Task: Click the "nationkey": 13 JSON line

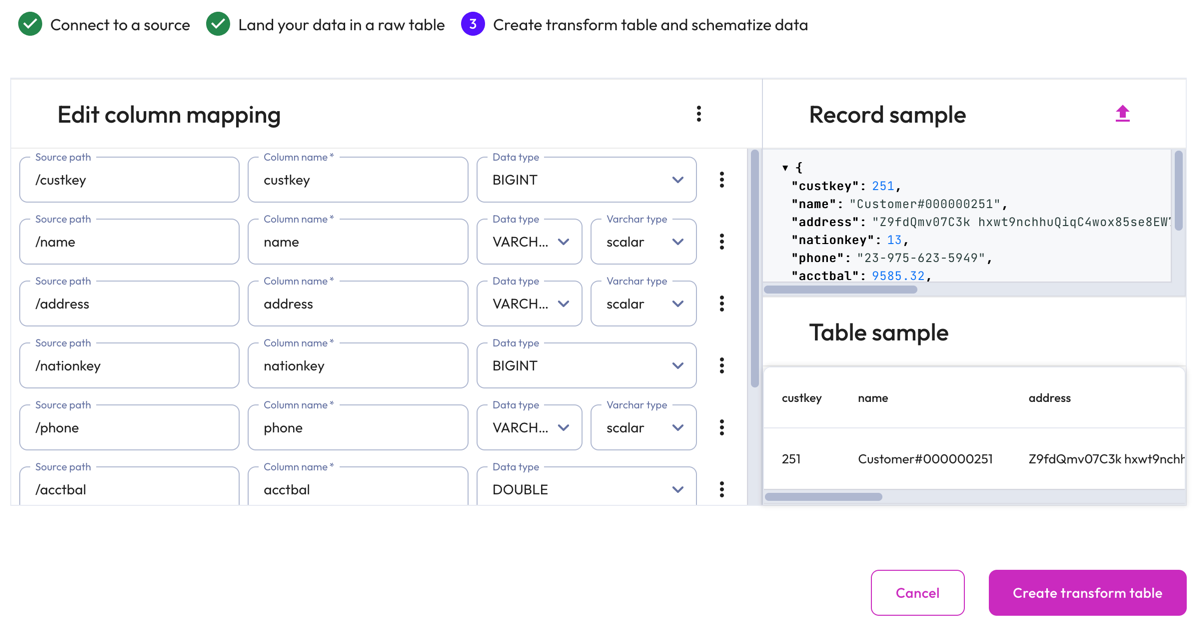Action: point(850,240)
